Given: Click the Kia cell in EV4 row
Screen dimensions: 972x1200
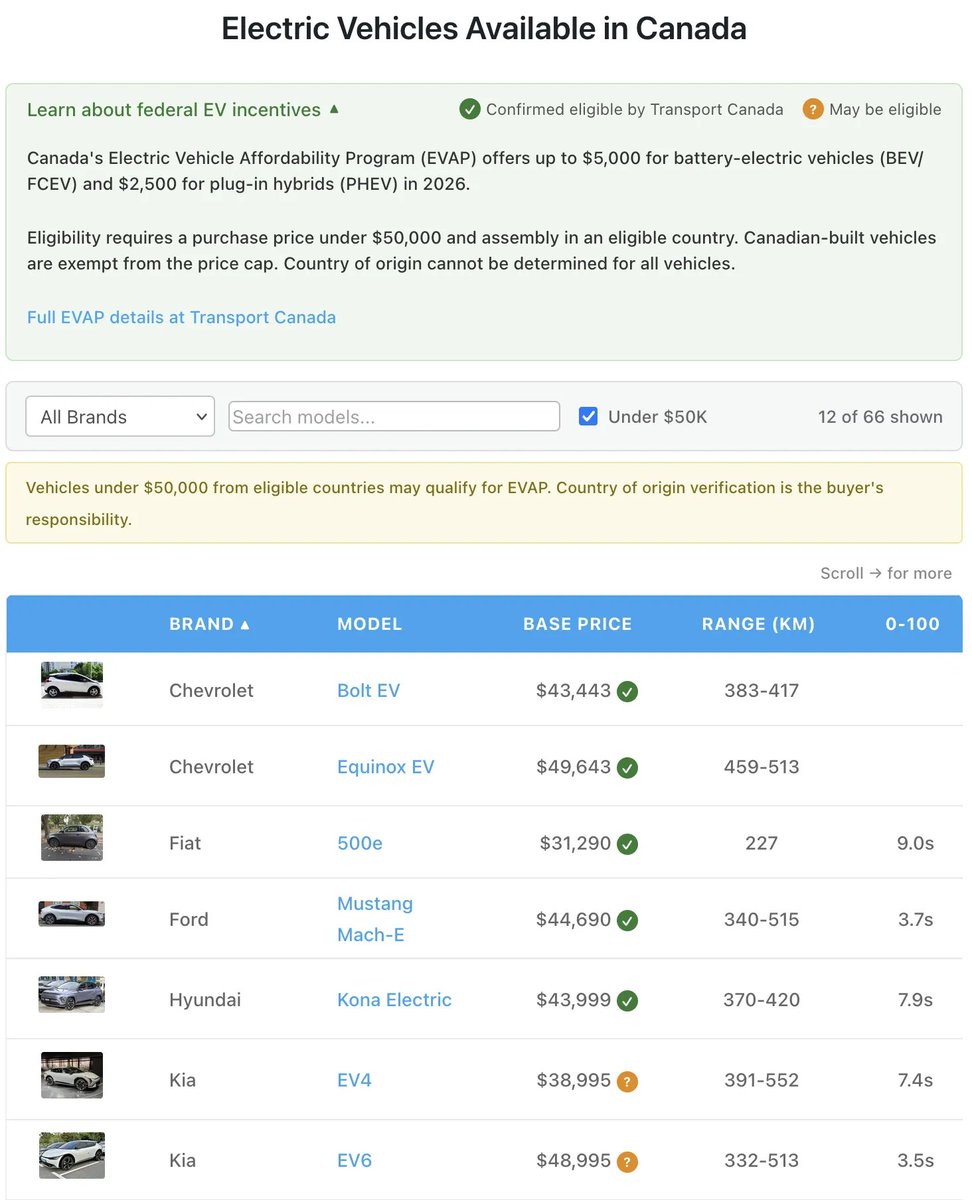Looking at the screenshot, I should pos(182,1080).
